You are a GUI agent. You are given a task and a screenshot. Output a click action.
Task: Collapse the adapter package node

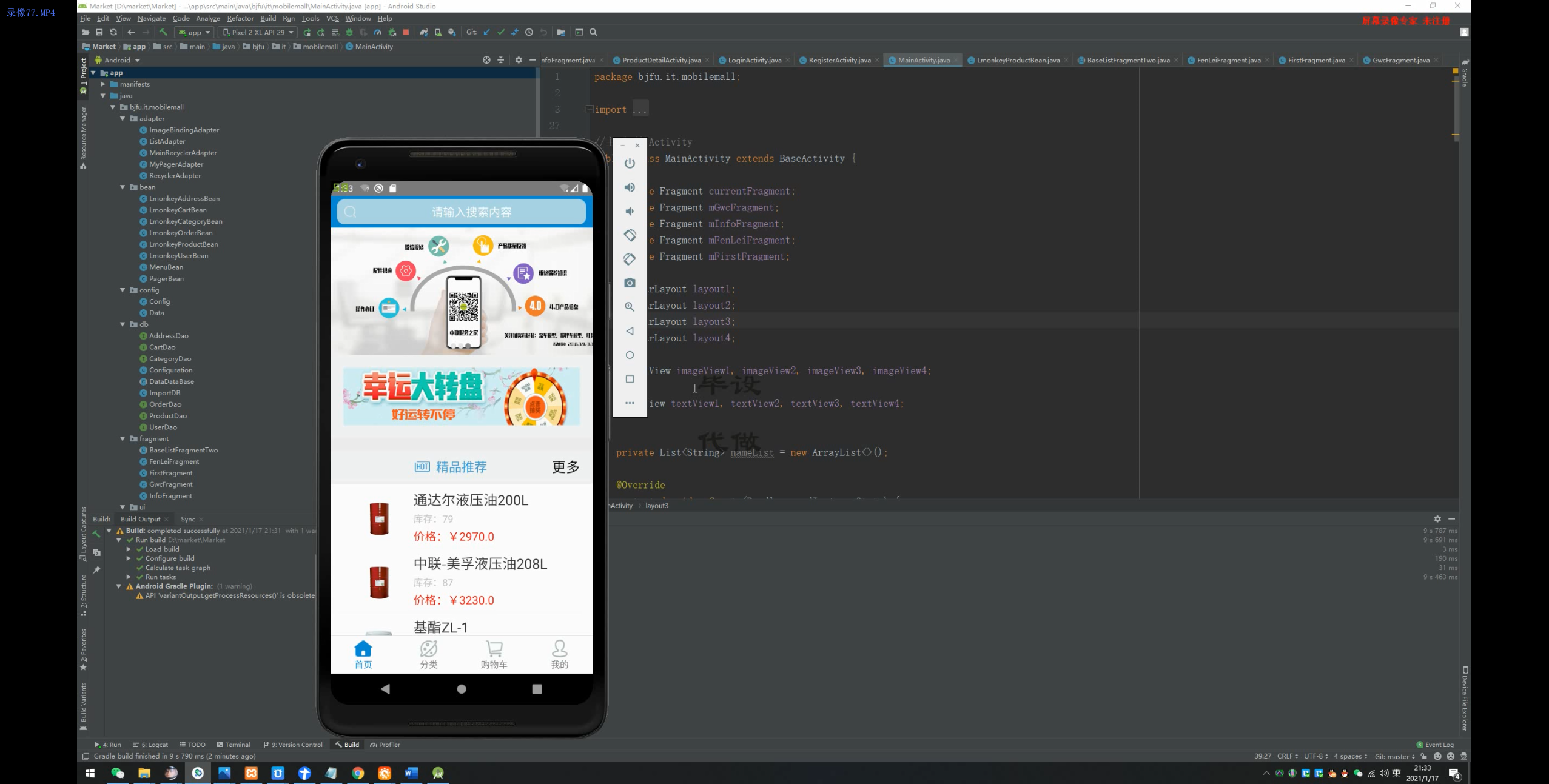(123, 119)
